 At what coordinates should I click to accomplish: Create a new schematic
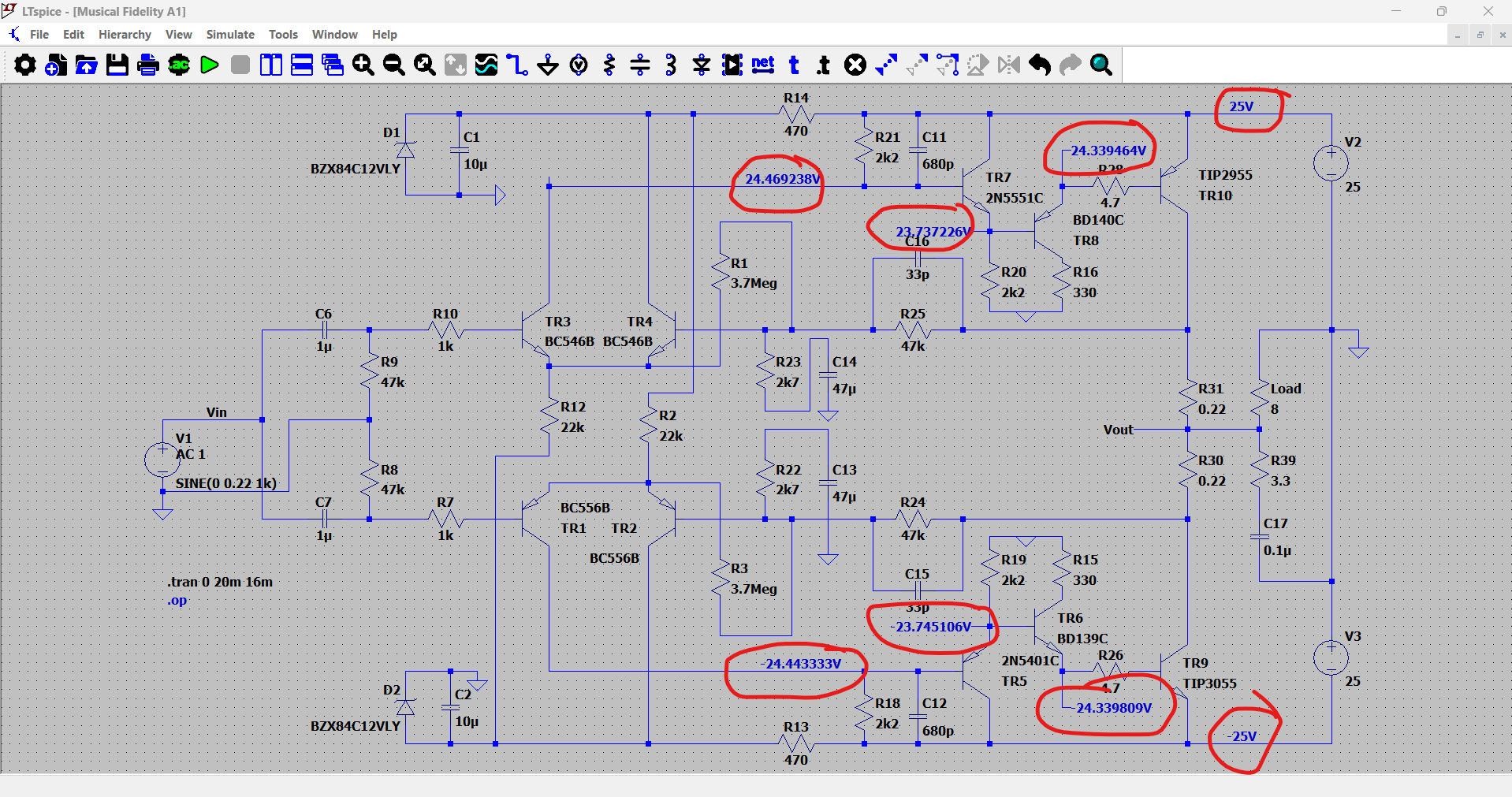tap(56, 65)
